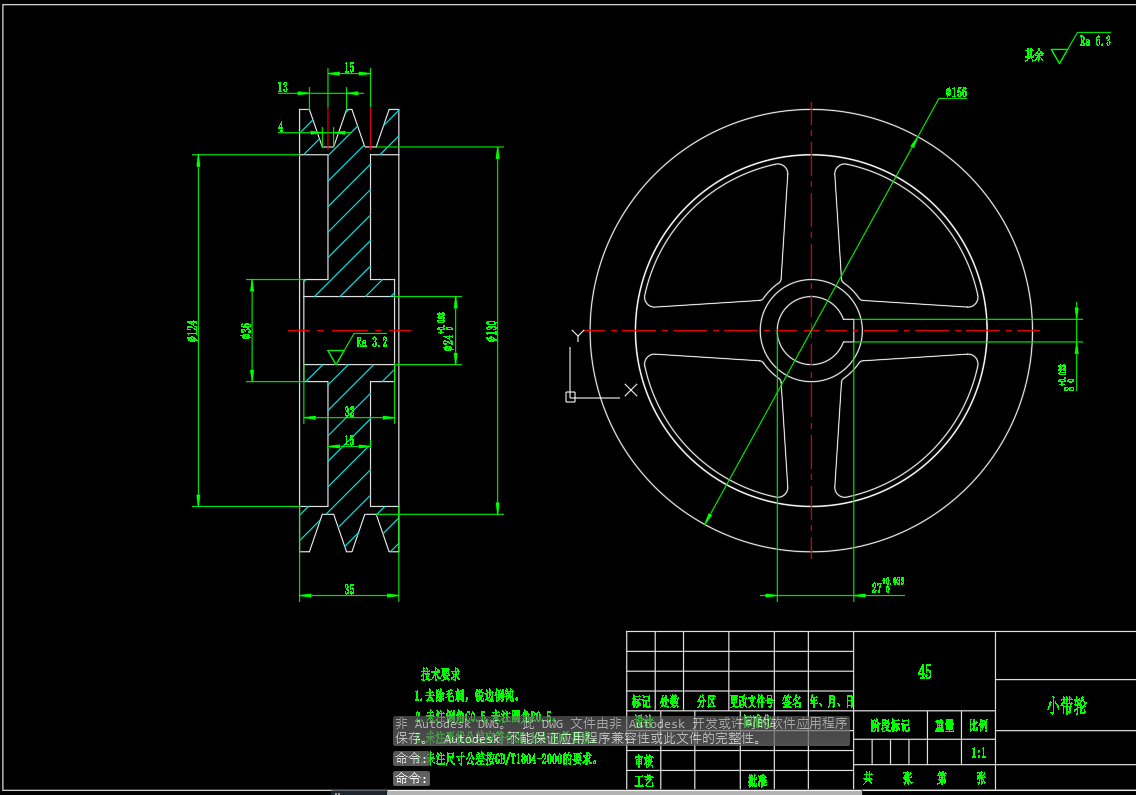Click the UCS Y axis label
This screenshot has width=1136, height=795.
coord(577,335)
